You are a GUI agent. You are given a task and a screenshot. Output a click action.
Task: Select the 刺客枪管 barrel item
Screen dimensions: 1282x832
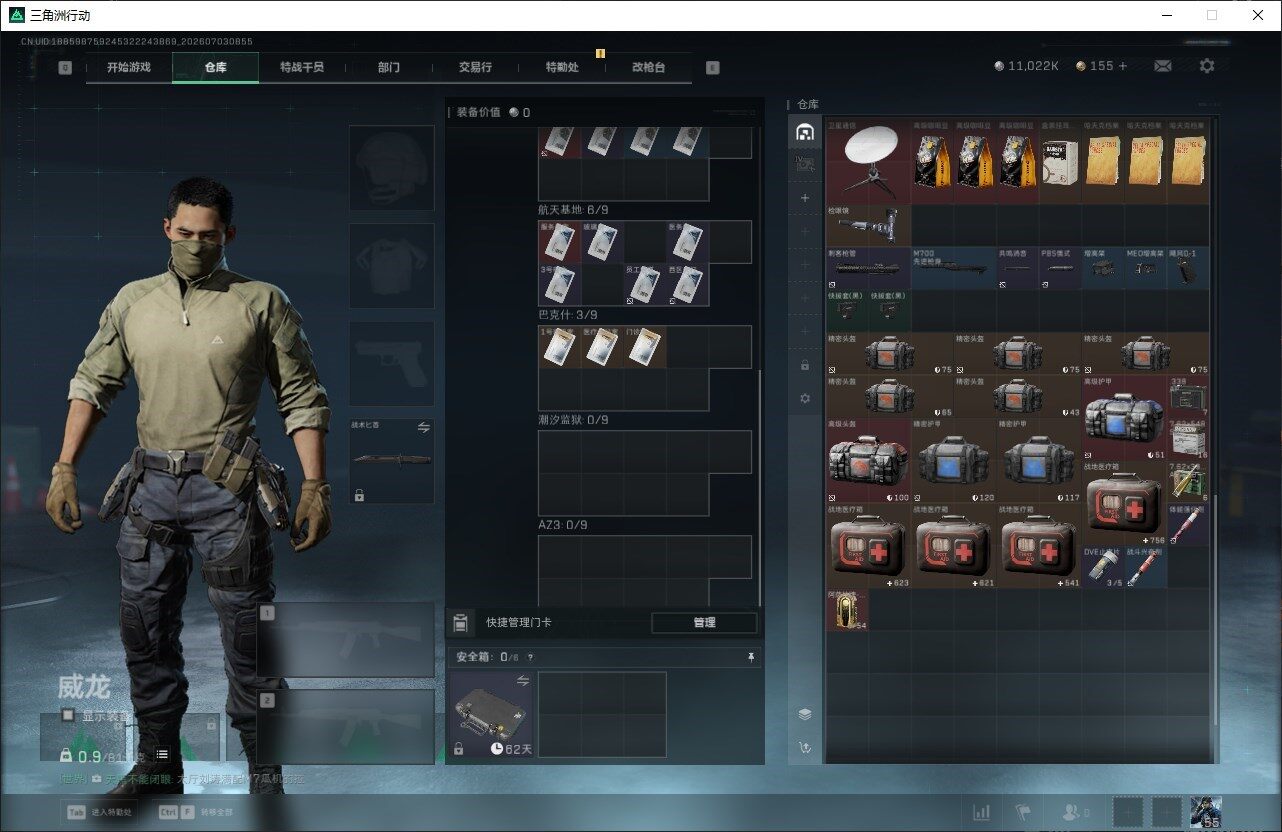(x=868, y=268)
